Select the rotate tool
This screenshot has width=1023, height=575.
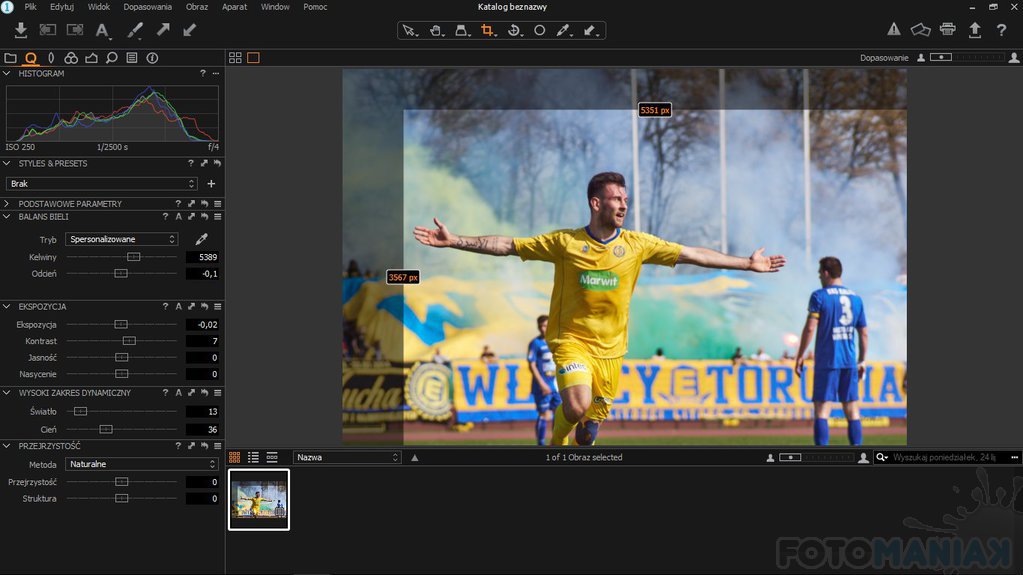coord(514,30)
